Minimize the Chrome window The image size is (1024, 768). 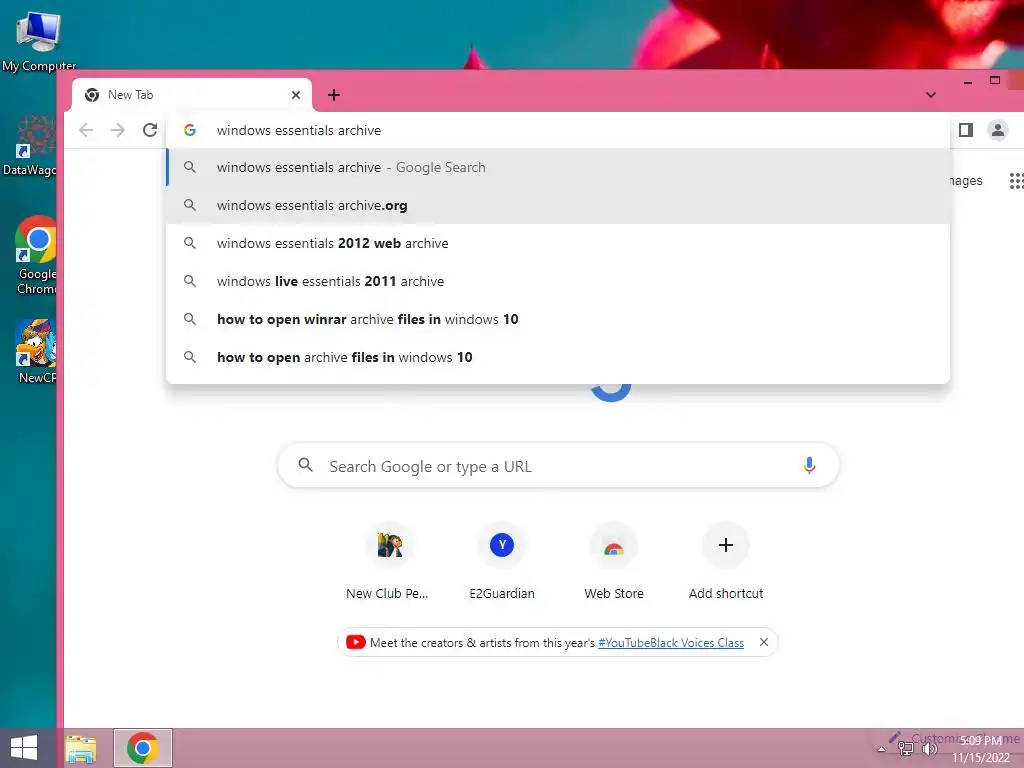[968, 82]
